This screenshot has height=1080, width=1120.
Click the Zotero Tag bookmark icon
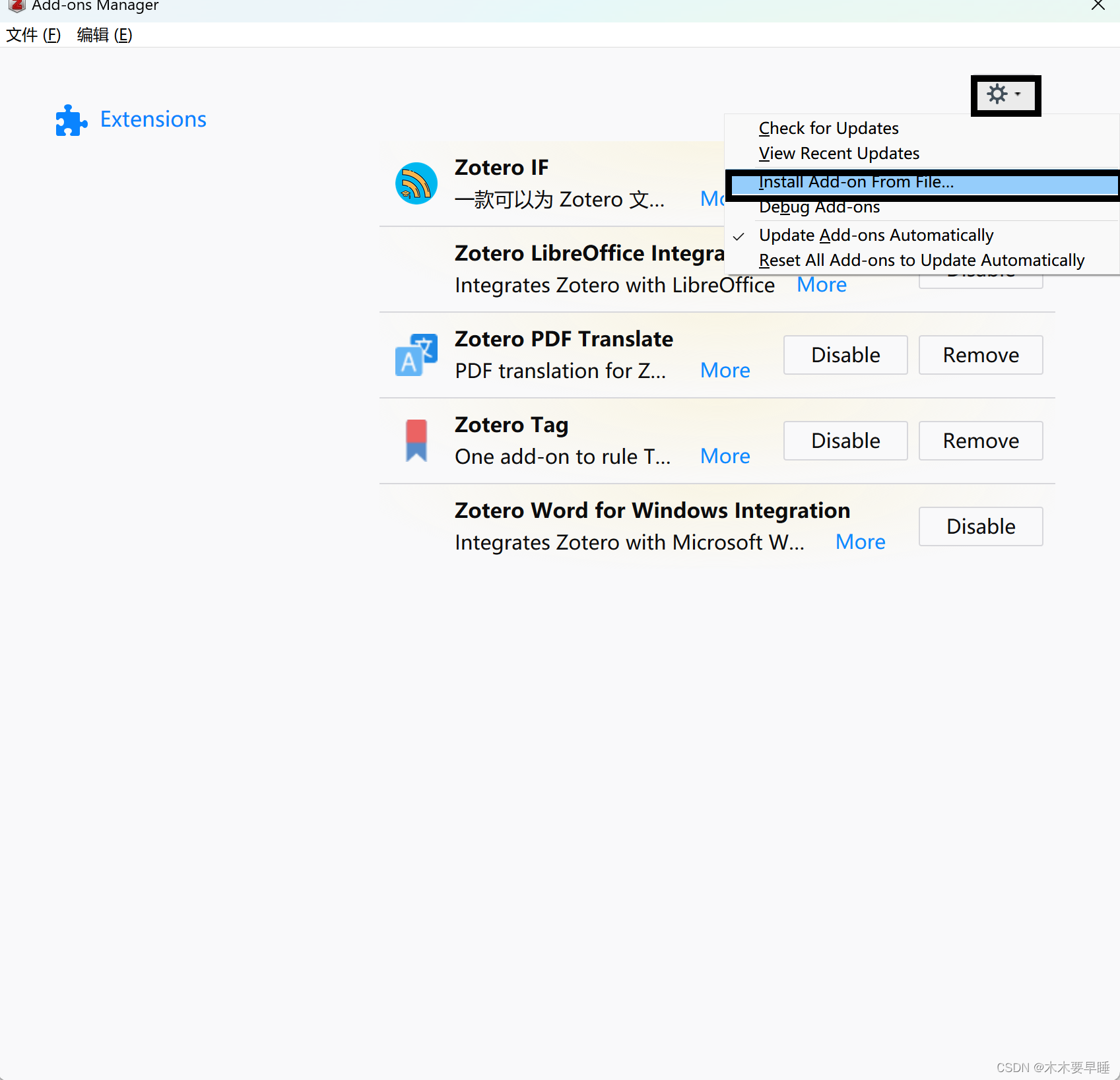416,441
